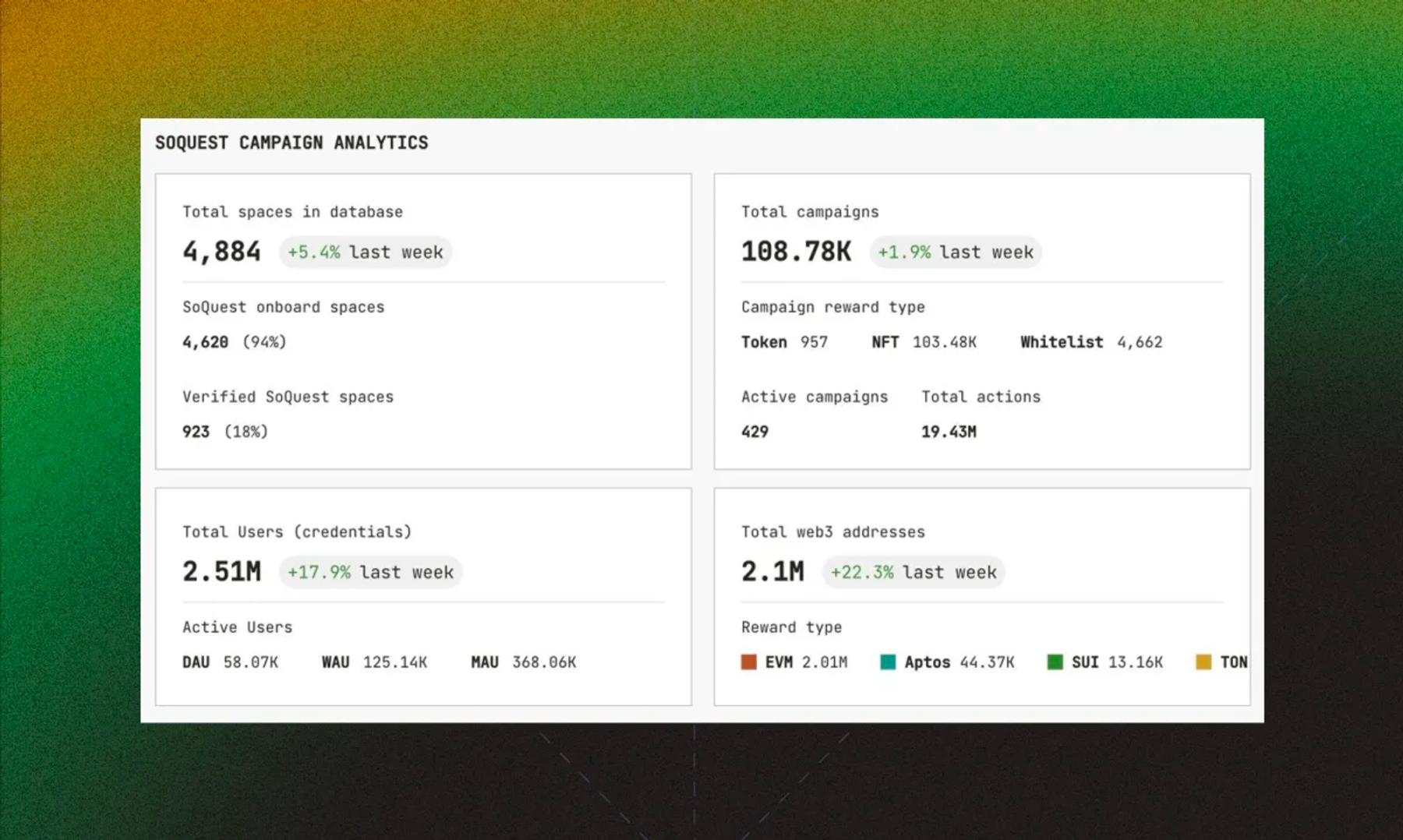1403x840 pixels.
Task: Click the 'Reward type' label under web3 addresses
Action: pos(791,627)
